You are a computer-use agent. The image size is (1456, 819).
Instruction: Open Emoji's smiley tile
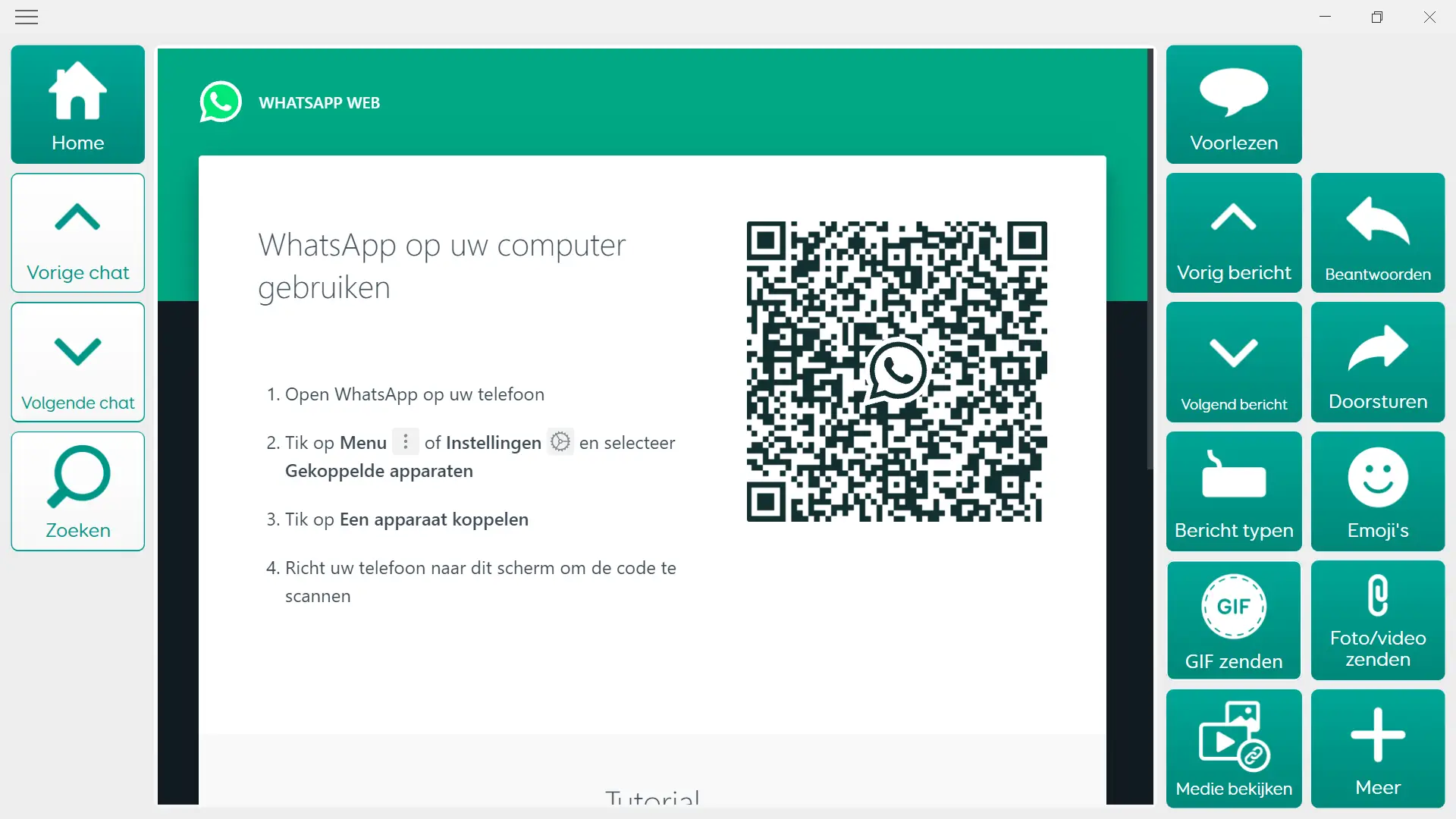click(x=1378, y=491)
